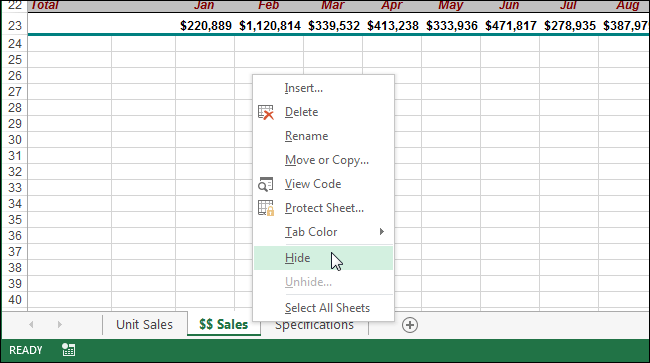The image size is (650, 363).
Task: Click the Protect Sheet lock icon
Action: [266, 208]
